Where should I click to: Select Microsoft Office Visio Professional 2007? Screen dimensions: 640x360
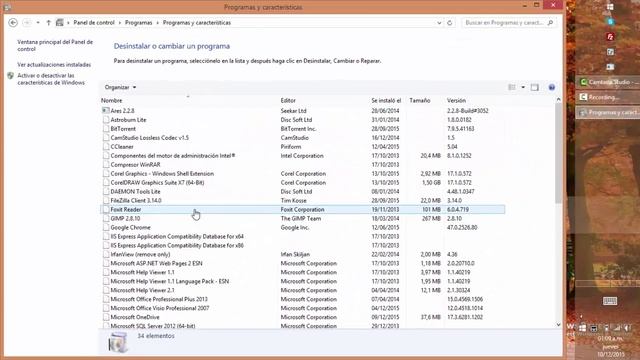302,308
